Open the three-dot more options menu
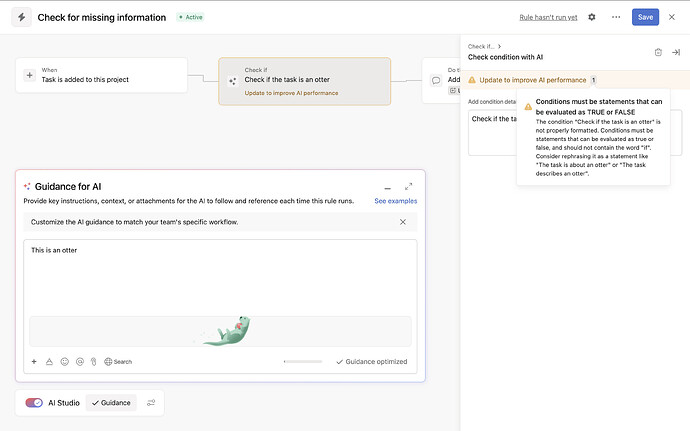The height and width of the screenshot is (431, 690). click(615, 17)
